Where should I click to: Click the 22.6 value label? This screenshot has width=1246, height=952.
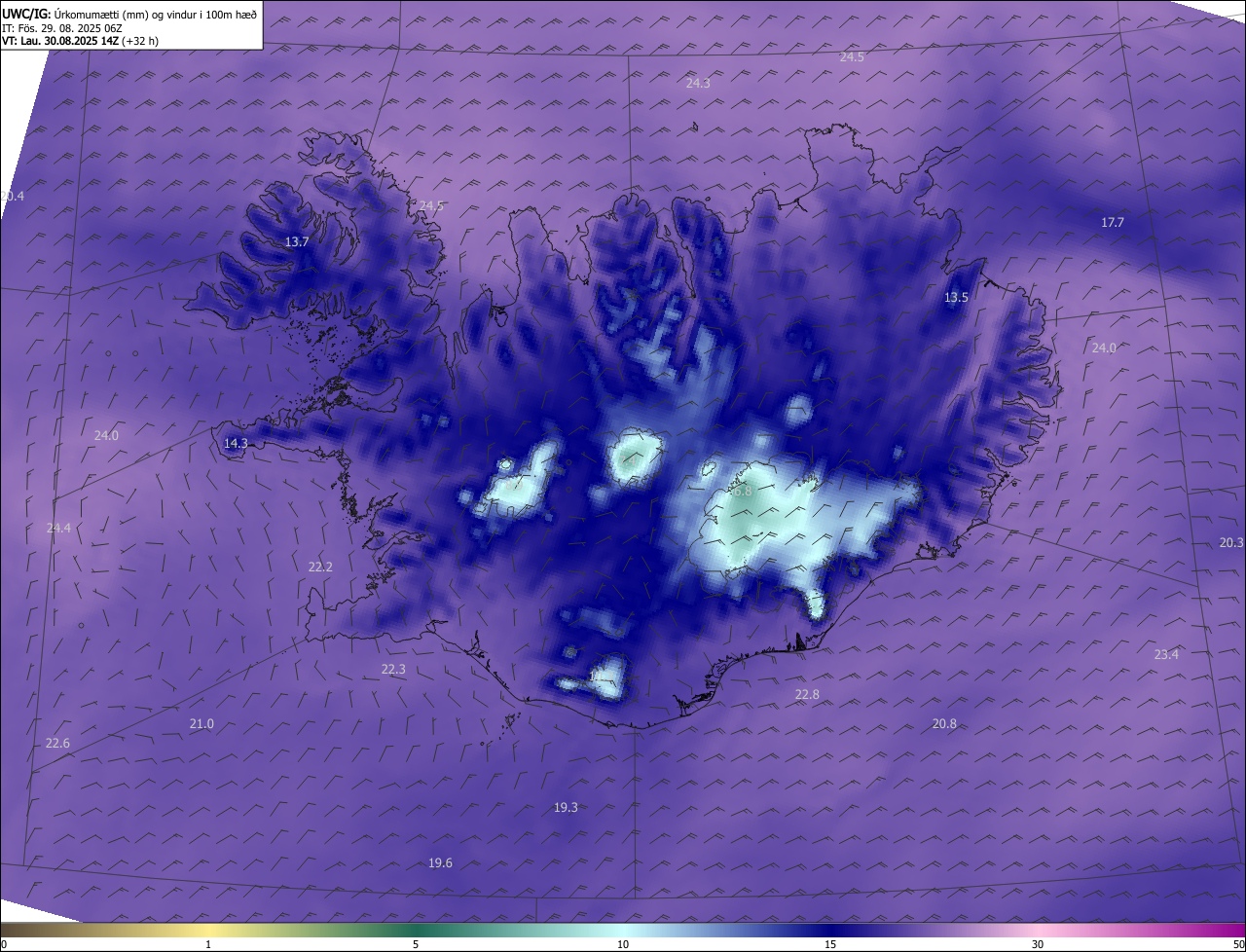click(57, 744)
